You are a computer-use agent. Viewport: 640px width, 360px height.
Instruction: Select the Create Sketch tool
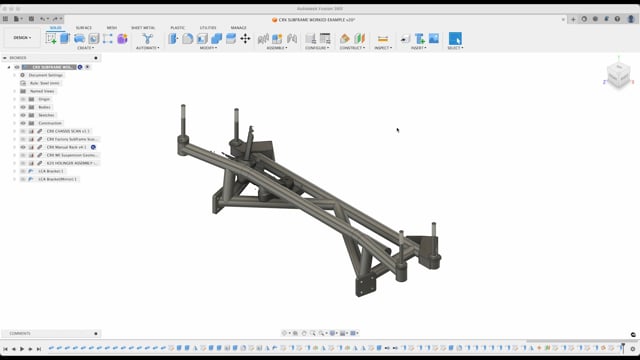51,38
